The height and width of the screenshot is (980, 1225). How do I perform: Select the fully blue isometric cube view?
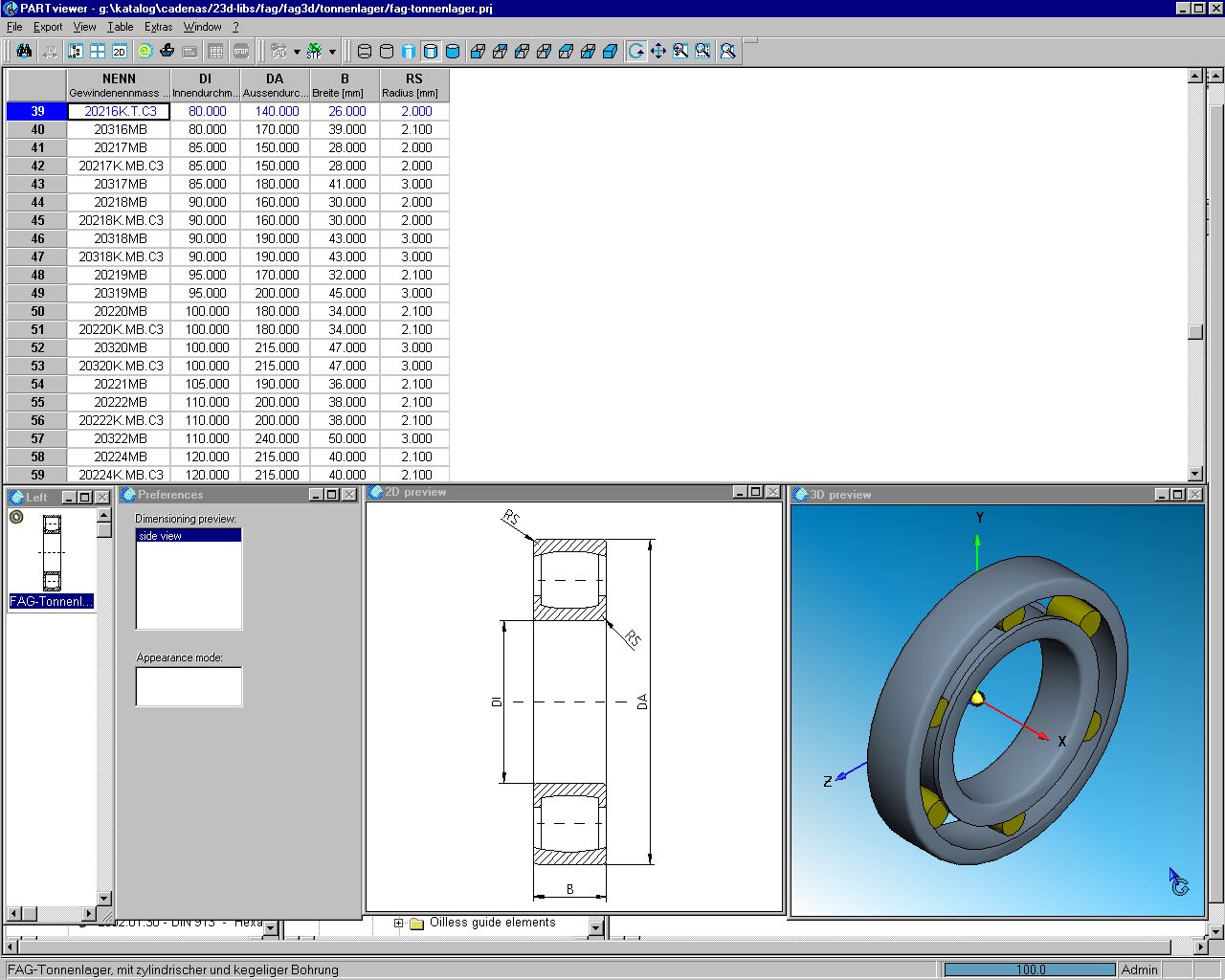point(611,51)
